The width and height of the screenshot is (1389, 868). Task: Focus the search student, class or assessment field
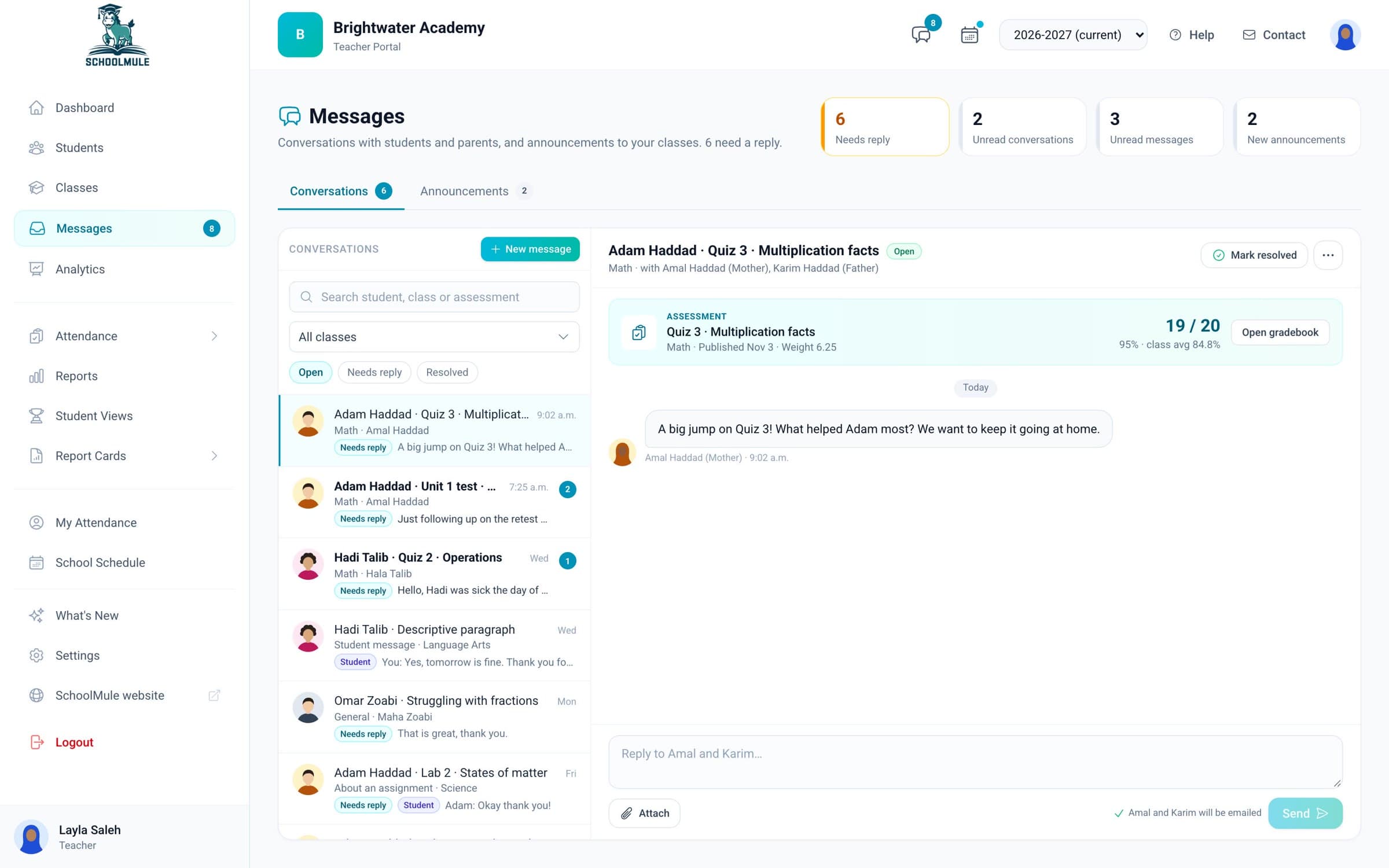[x=434, y=297]
